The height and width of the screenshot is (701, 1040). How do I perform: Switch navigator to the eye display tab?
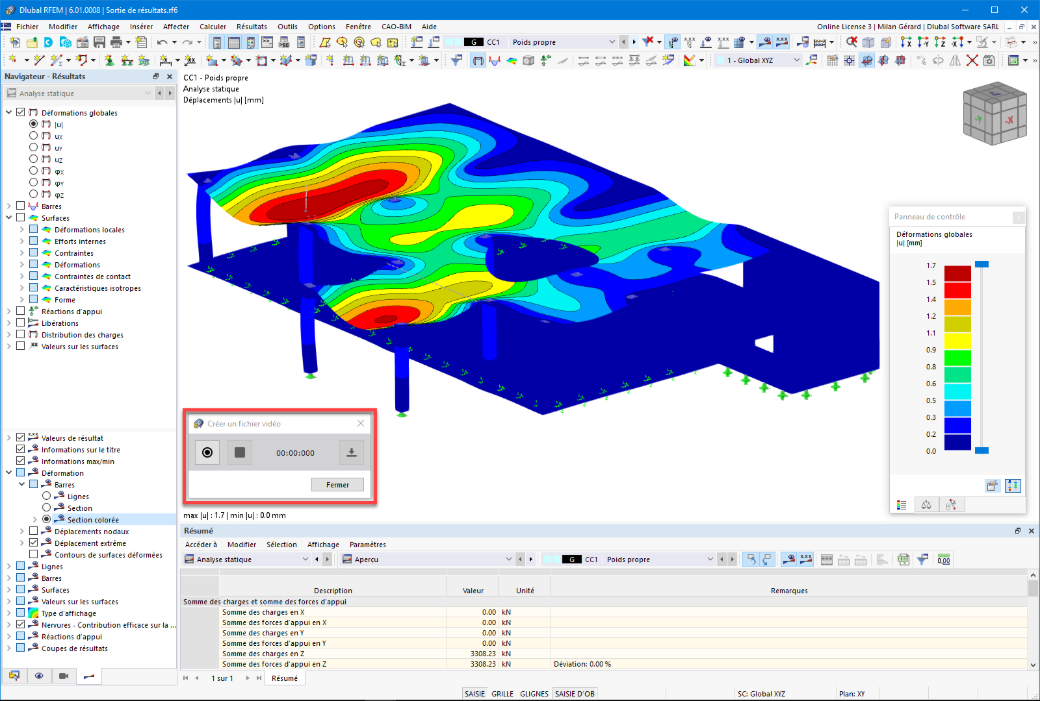pyautogui.click(x=39, y=676)
